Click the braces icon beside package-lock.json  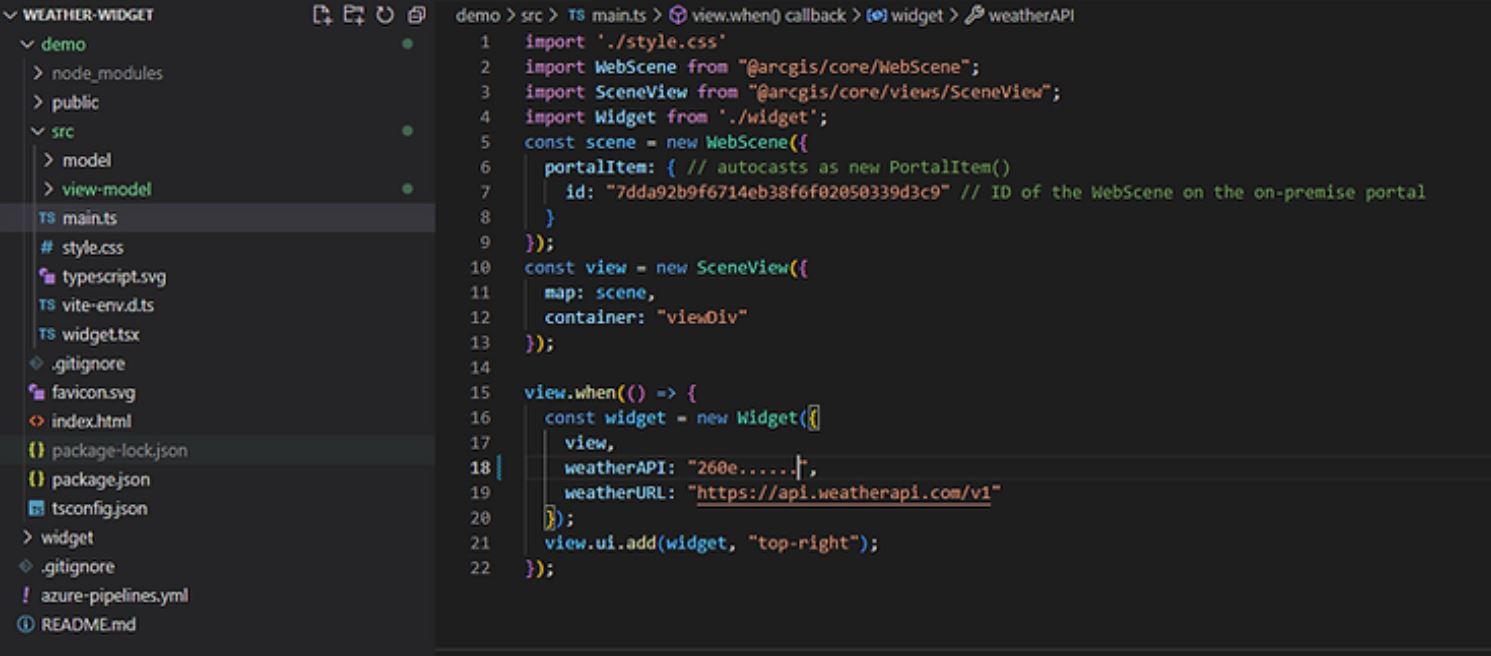click(x=35, y=450)
